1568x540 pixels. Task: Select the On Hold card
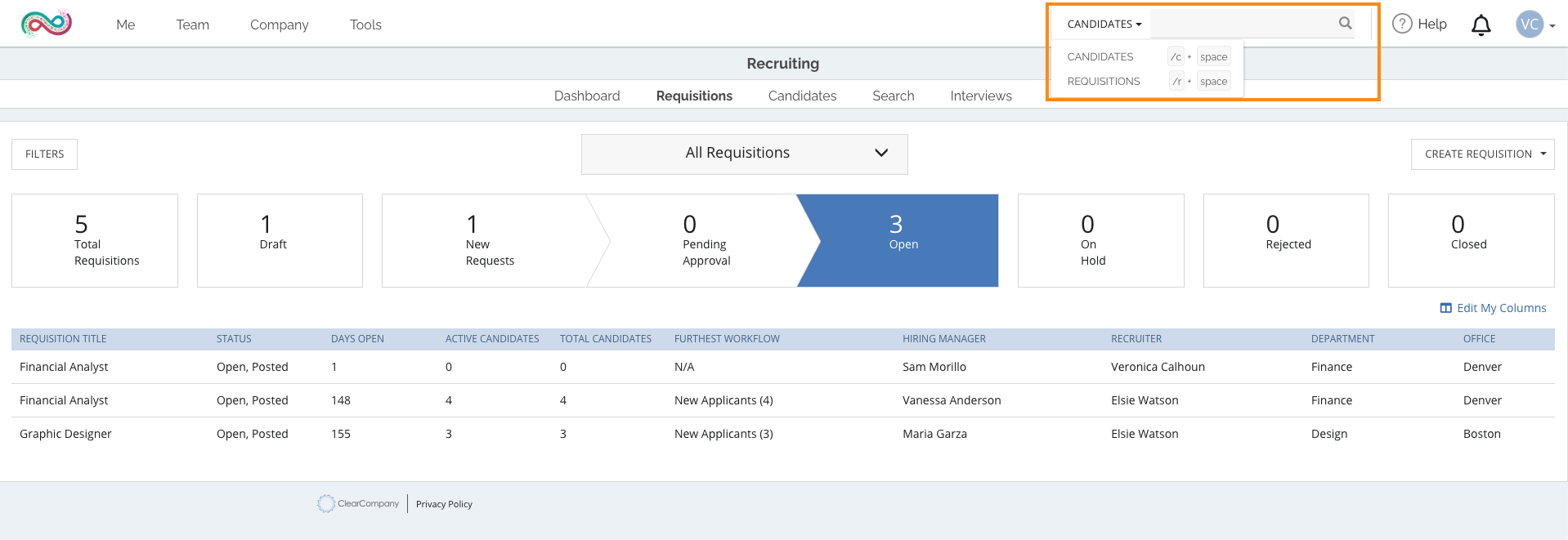[x=1100, y=240]
